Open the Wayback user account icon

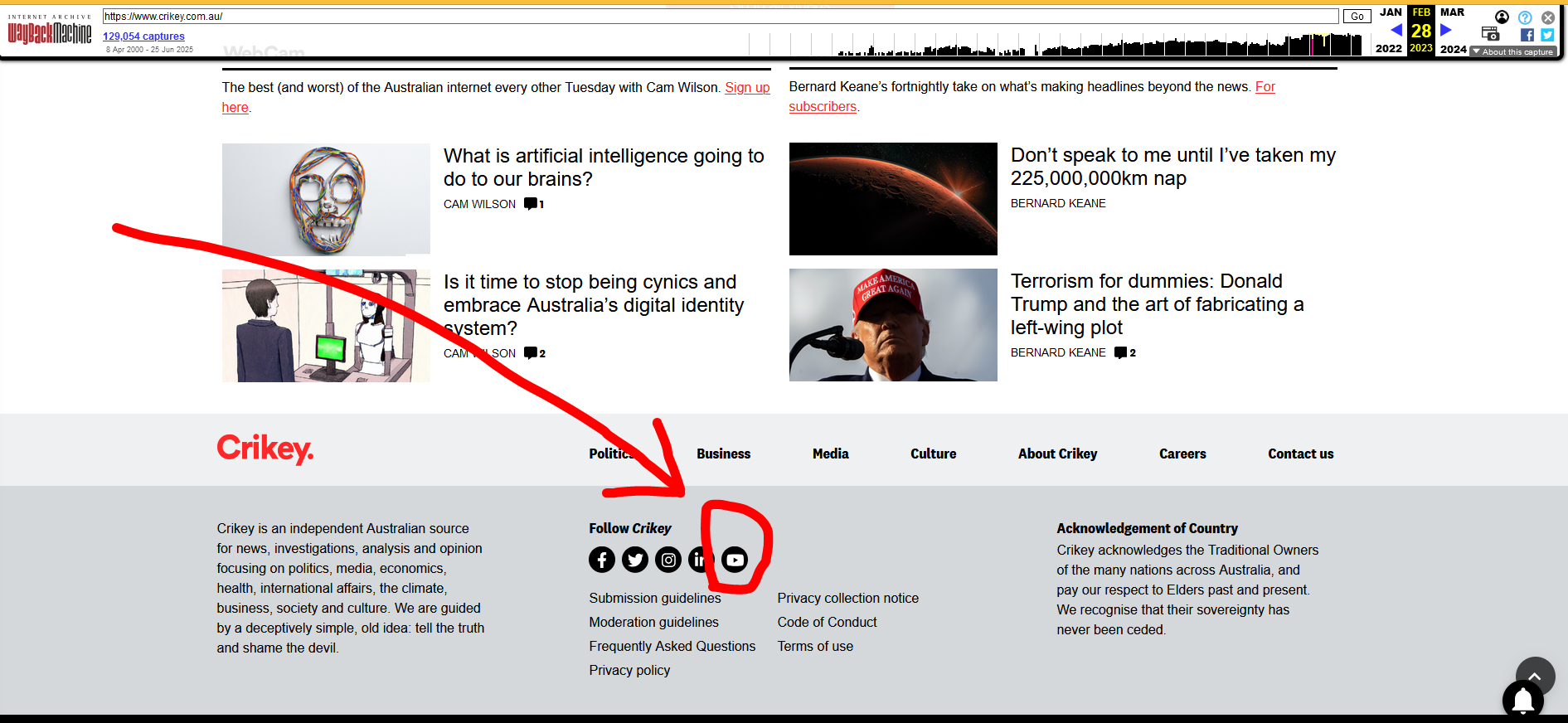point(1502,17)
